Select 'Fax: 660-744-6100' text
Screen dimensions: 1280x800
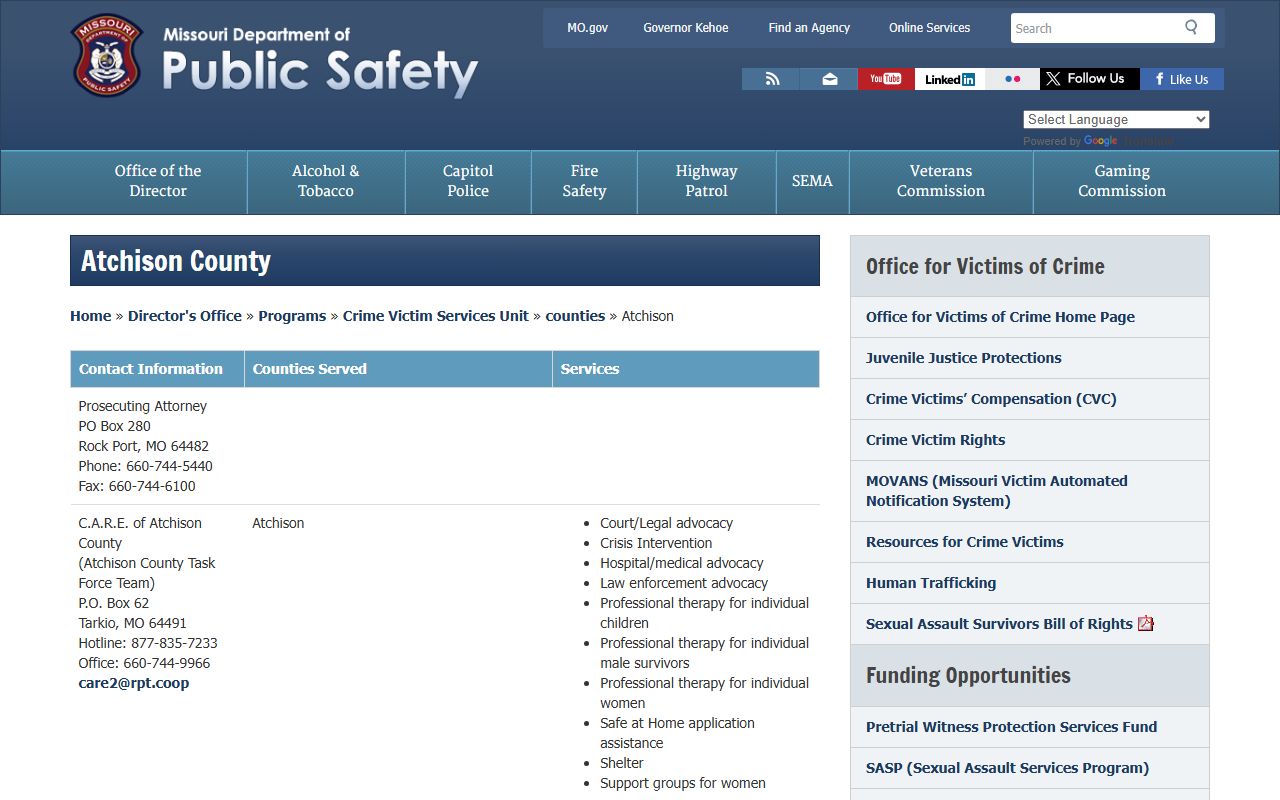point(137,486)
